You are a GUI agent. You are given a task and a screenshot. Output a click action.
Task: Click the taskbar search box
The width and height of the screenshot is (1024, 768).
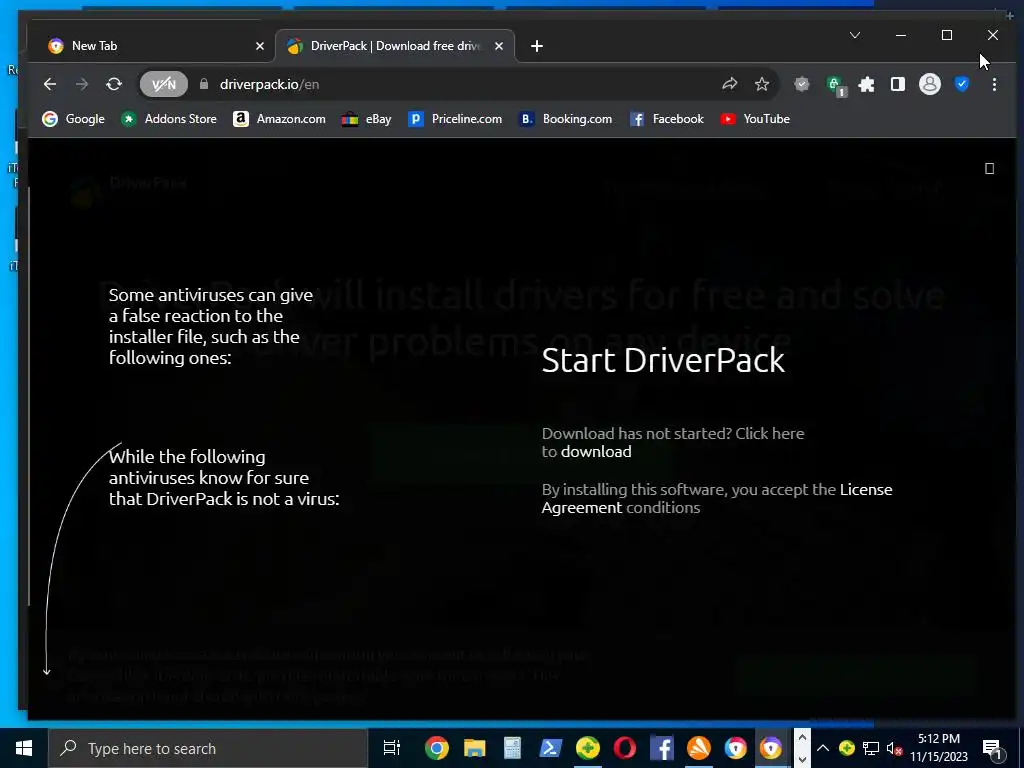(x=208, y=748)
